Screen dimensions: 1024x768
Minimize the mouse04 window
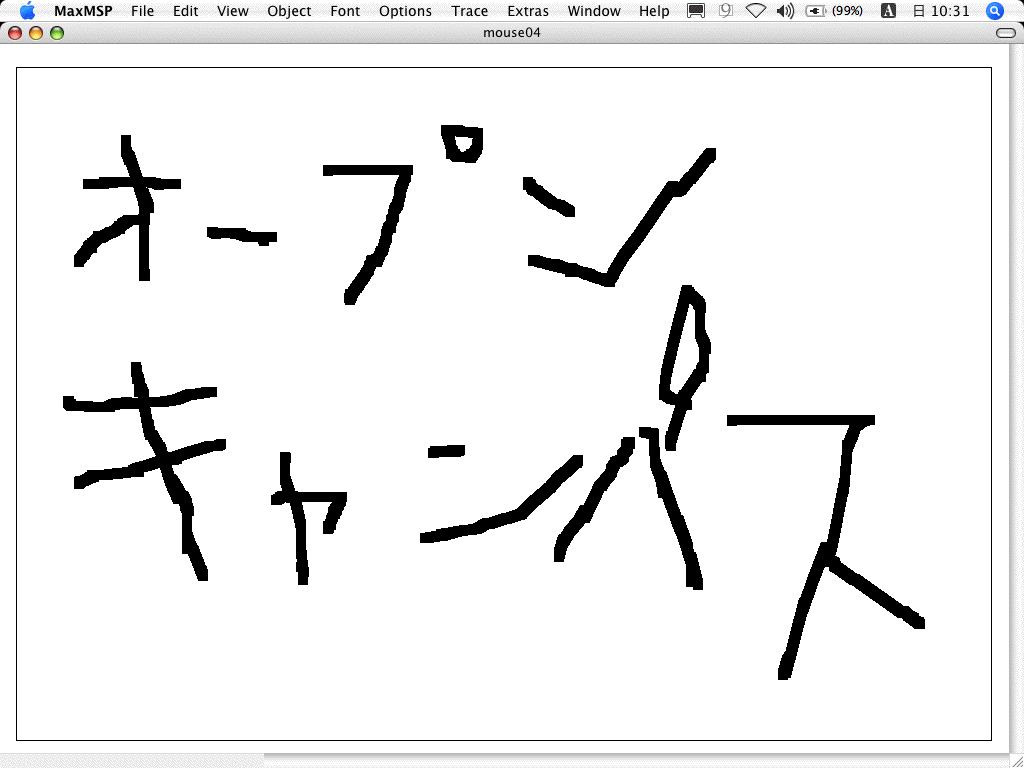tap(36, 33)
